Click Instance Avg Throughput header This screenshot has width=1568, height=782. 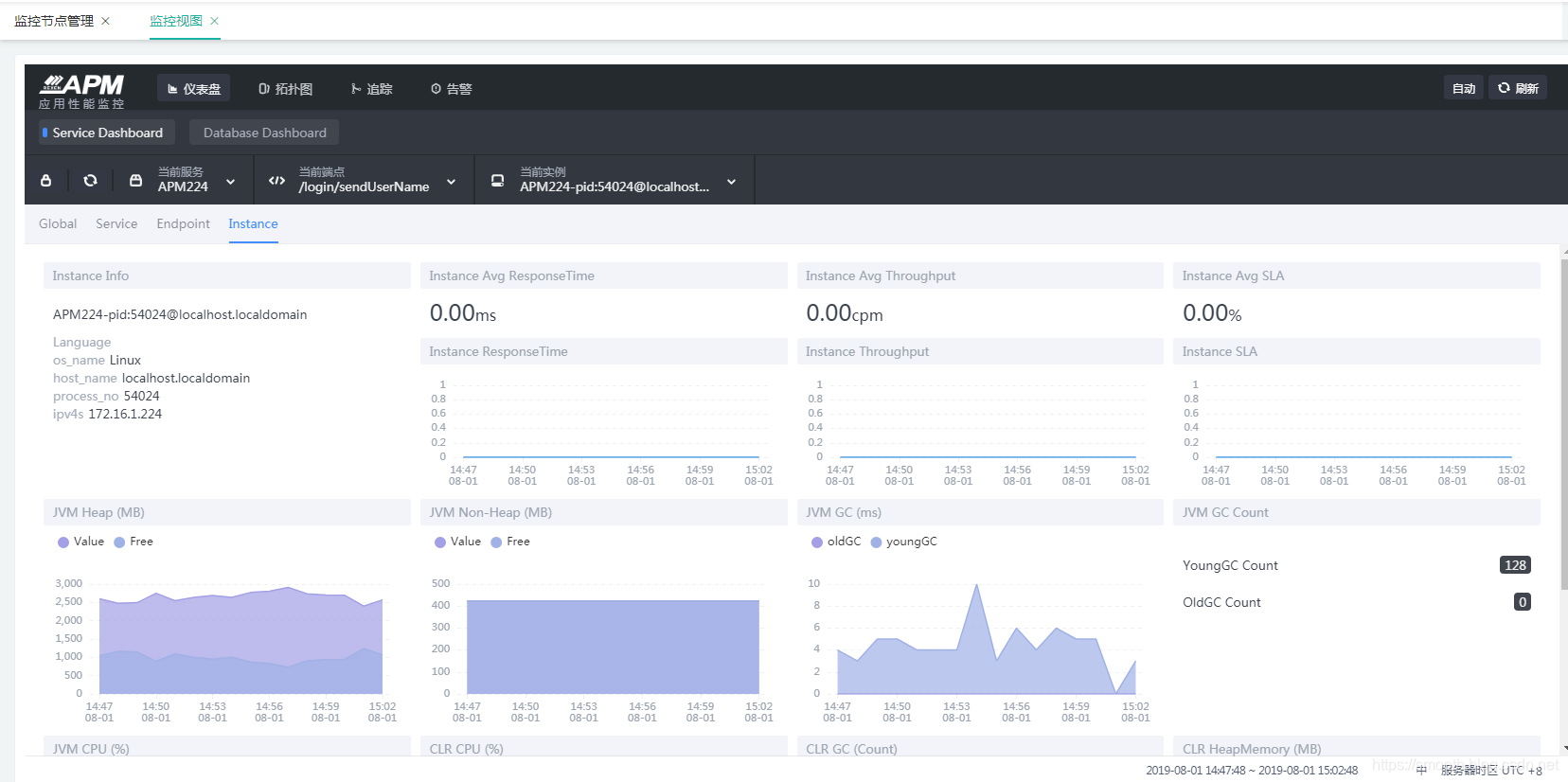[x=980, y=275]
